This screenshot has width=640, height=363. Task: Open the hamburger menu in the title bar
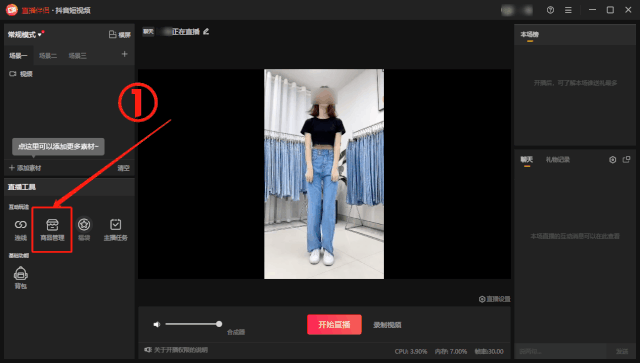(x=568, y=10)
